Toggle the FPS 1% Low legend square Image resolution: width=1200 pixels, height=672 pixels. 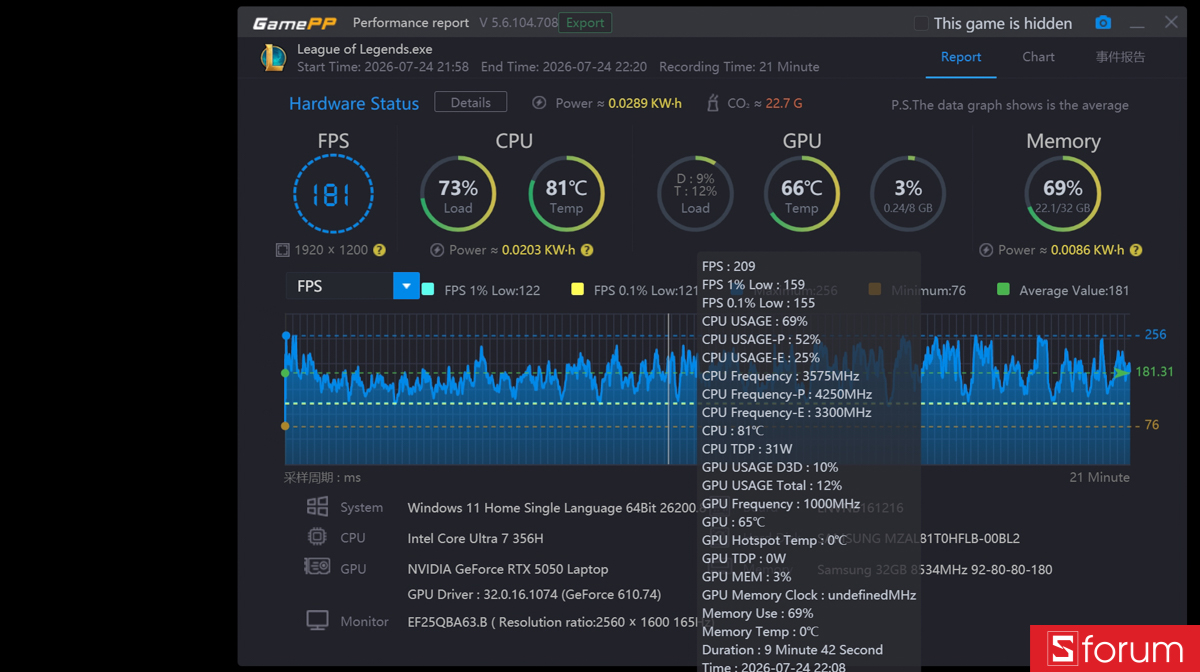(x=428, y=290)
